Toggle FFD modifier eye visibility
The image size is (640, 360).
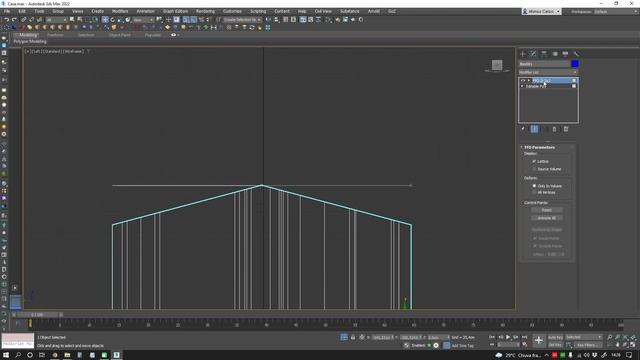point(523,80)
